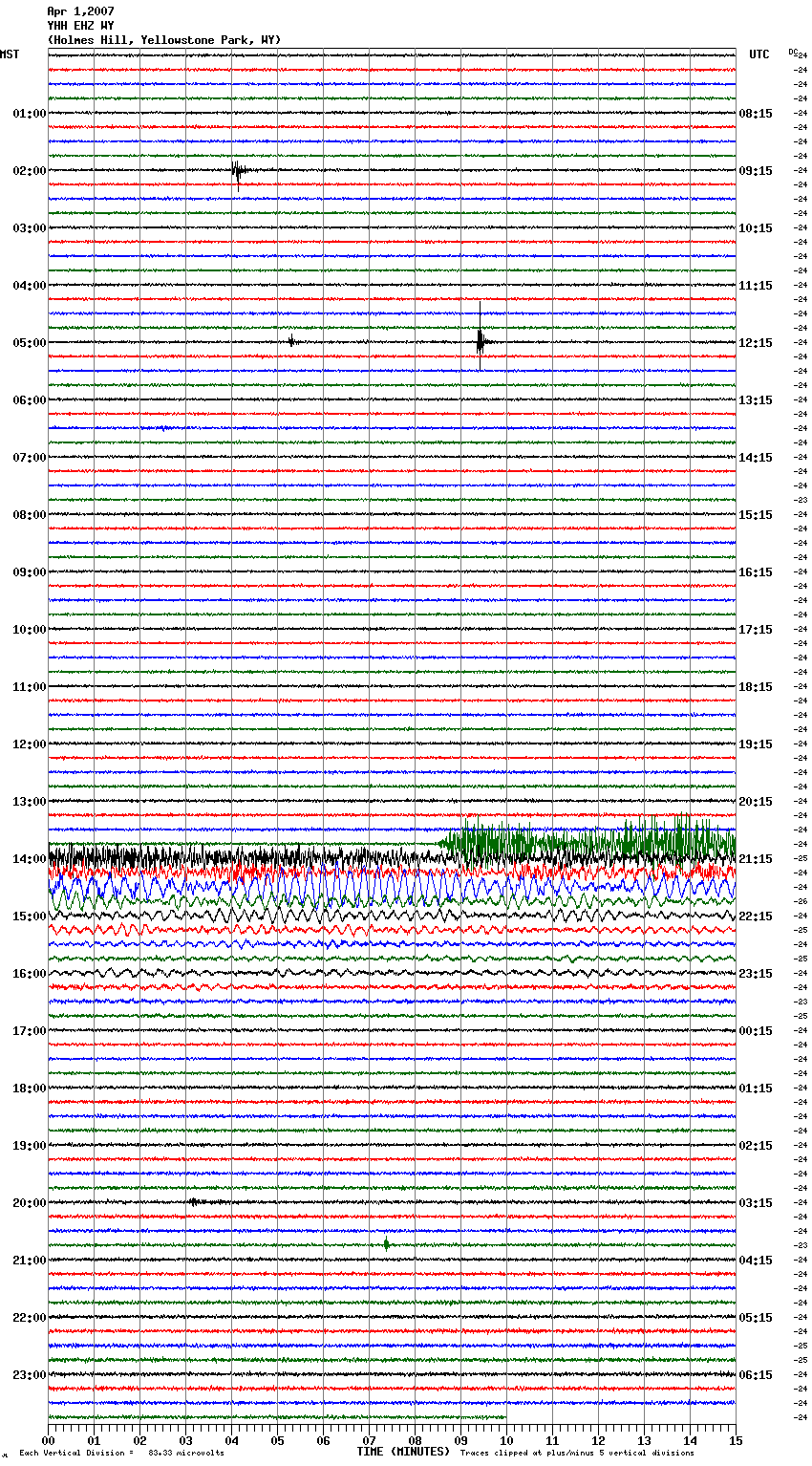
Task: Click the "08:15" UTC time label
Action: coord(756,114)
